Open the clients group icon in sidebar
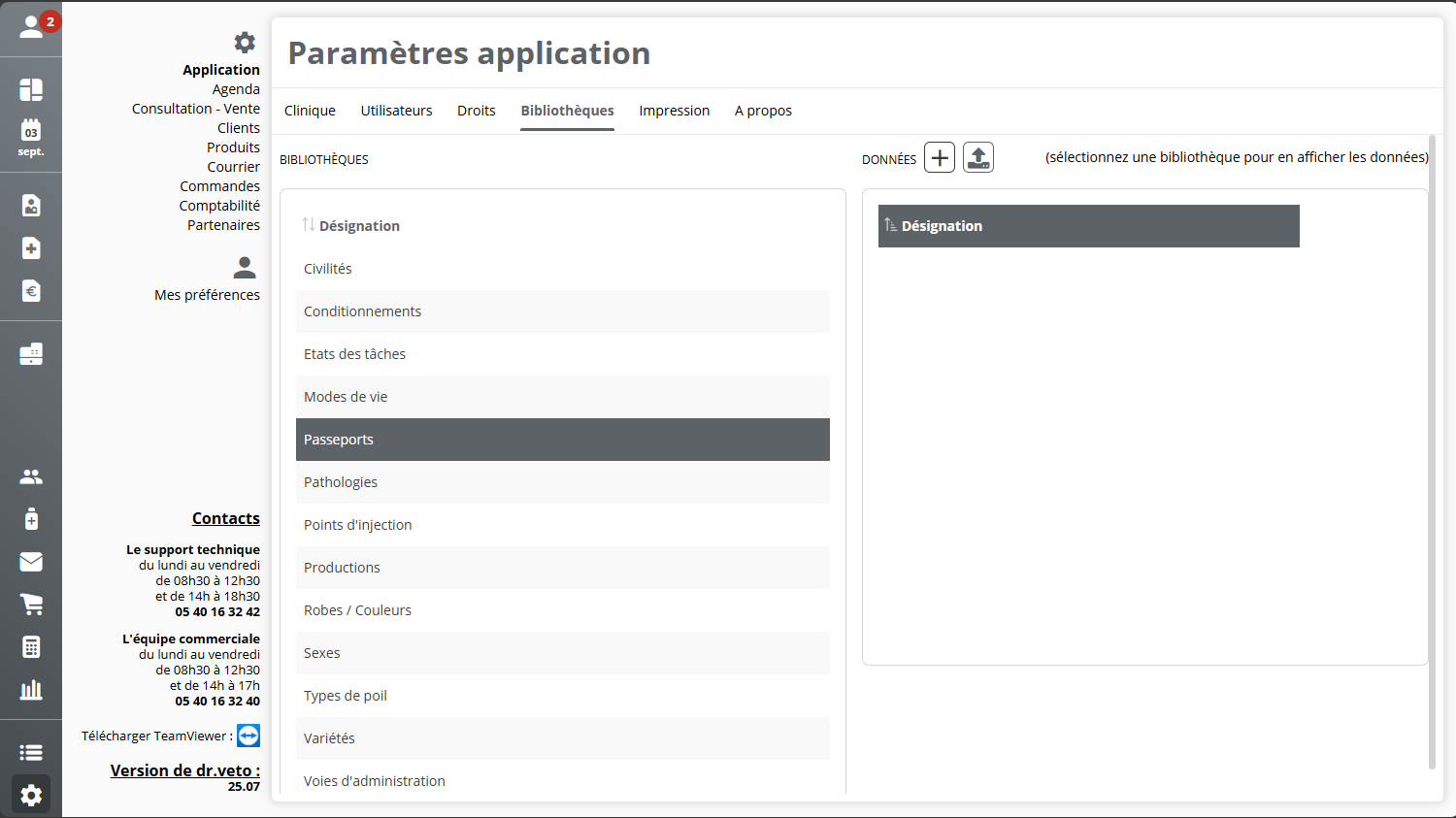 (31, 476)
